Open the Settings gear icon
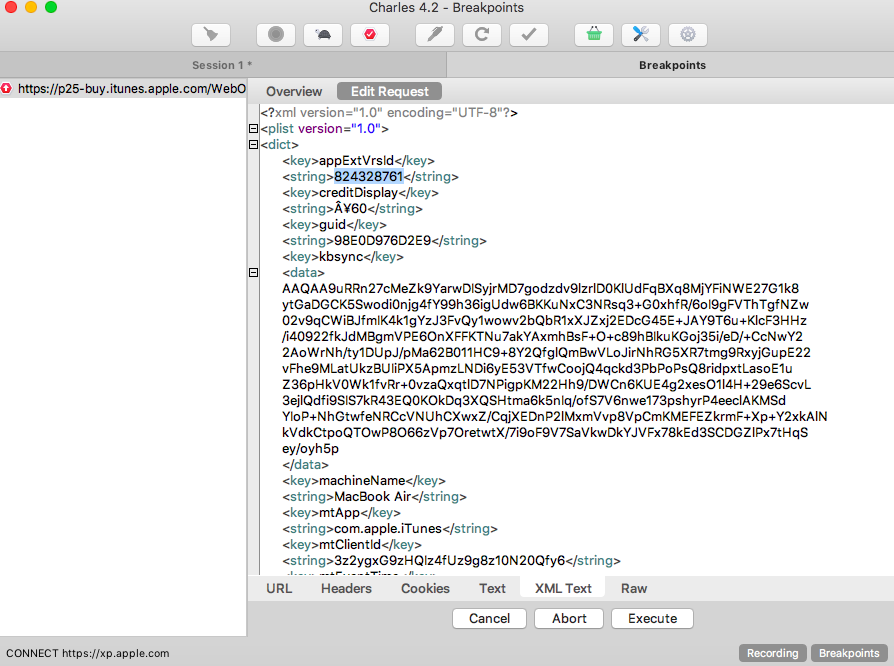 (688, 35)
